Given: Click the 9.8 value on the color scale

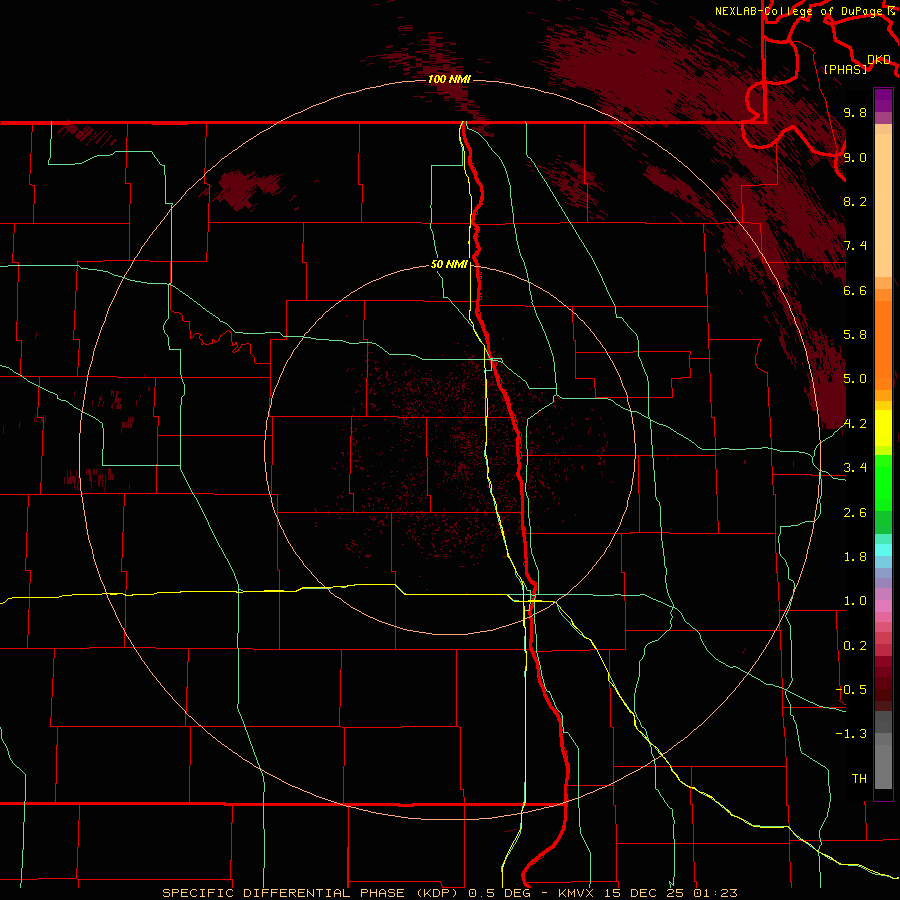Looking at the screenshot, I should 855,112.
